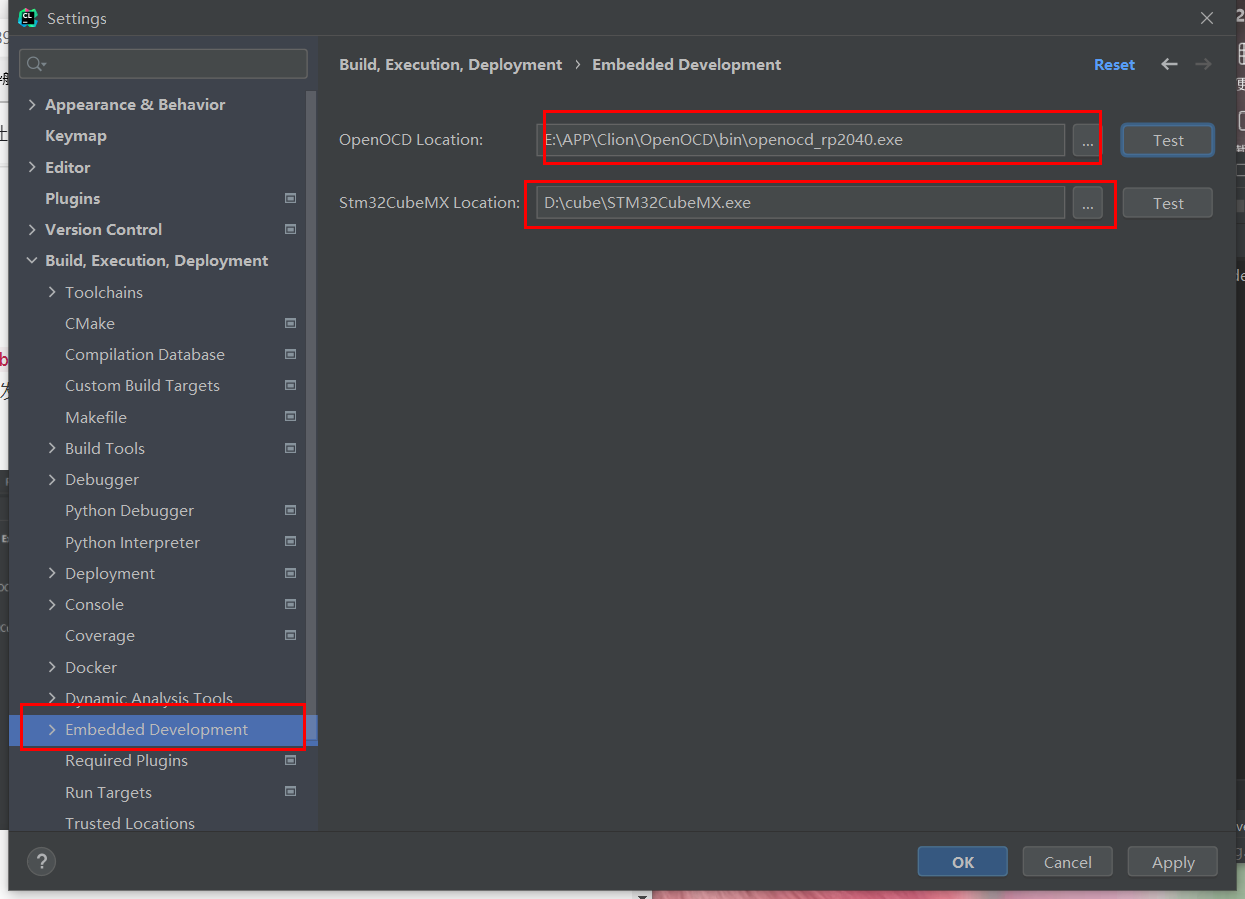This screenshot has height=899, width=1245.
Task: Click project-level icon beside Build Tools
Action: point(290,448)
